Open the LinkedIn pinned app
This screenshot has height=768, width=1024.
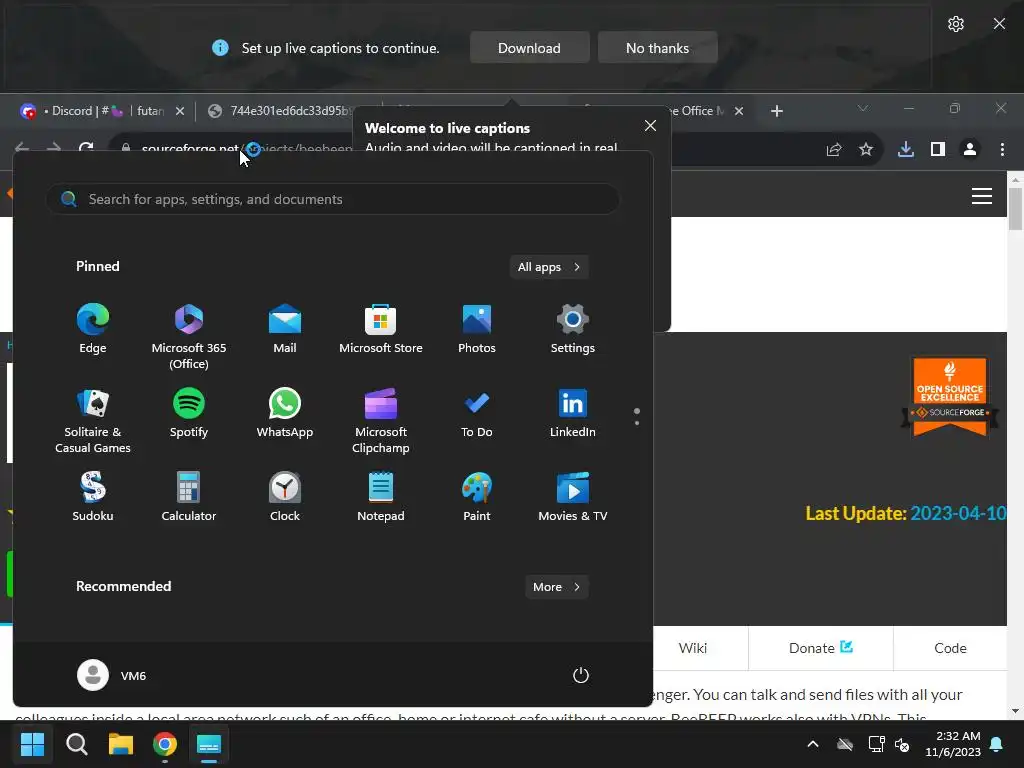point(573,413)
